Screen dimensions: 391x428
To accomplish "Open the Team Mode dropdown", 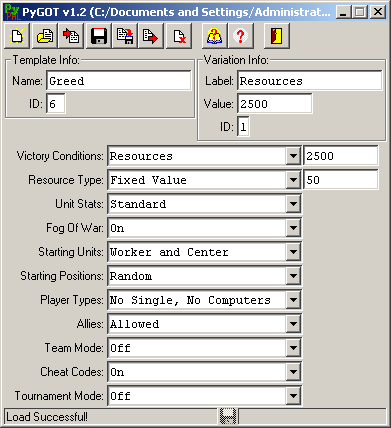I will coord(293,348).
